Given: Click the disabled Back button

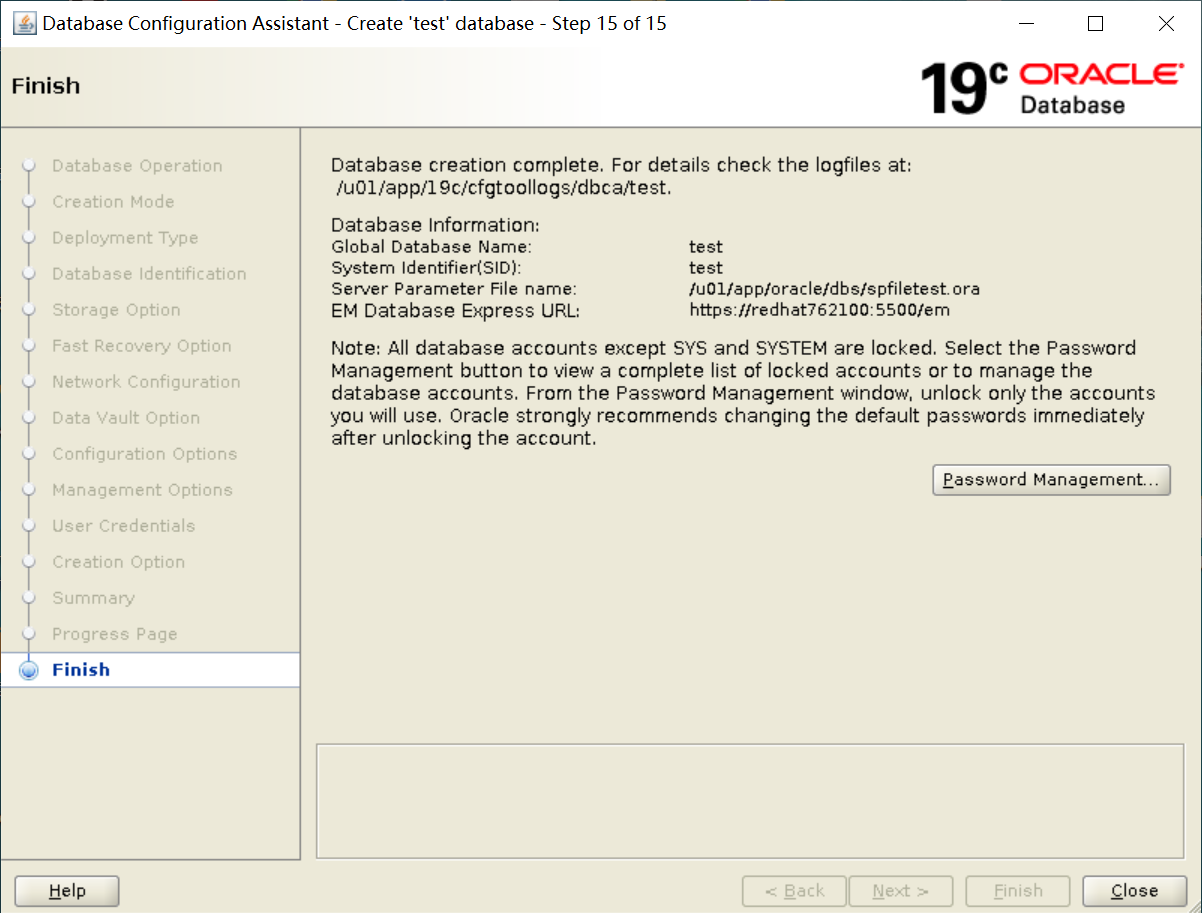Looking at the screenshot, I should pos(794,891).
